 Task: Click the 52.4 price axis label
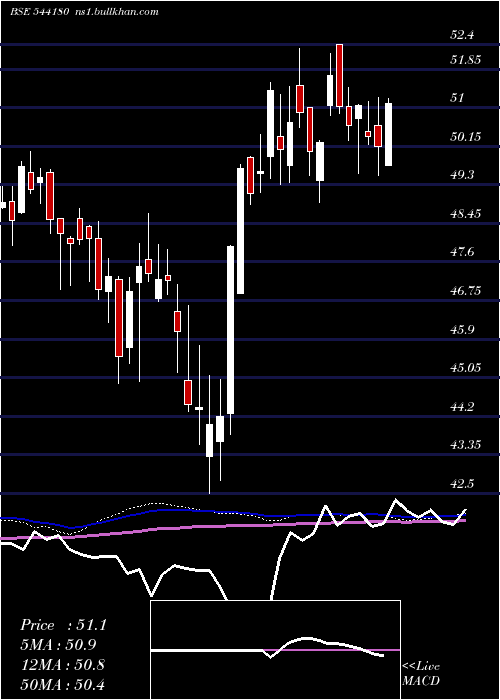point(462,35)
